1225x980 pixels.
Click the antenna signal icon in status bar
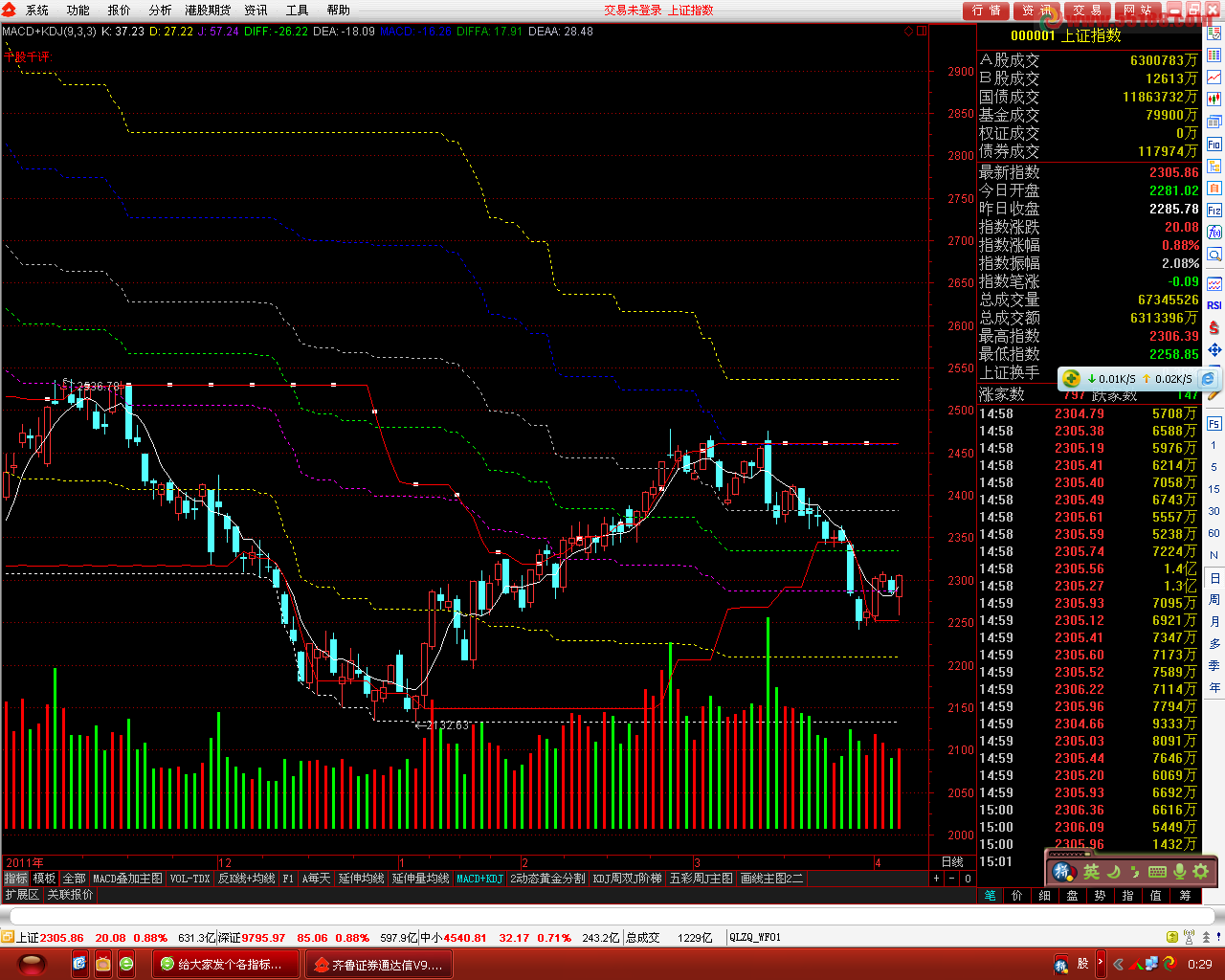click(x=1188, y=937)
